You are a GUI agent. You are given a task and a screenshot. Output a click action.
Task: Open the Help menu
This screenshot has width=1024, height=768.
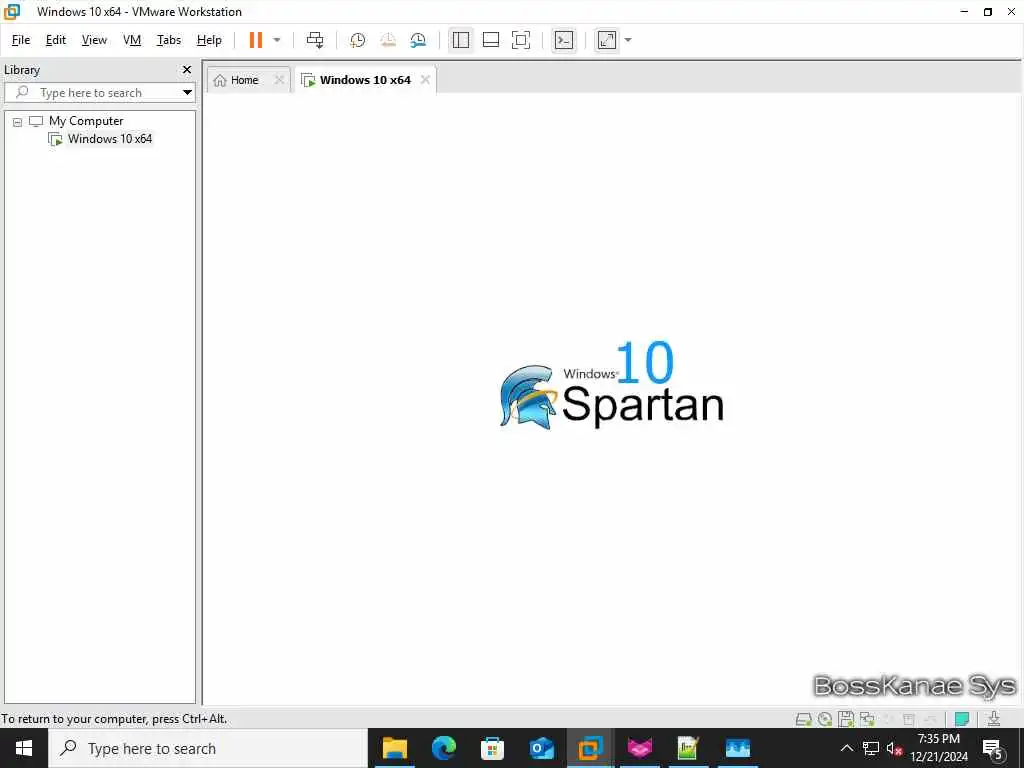209,40
